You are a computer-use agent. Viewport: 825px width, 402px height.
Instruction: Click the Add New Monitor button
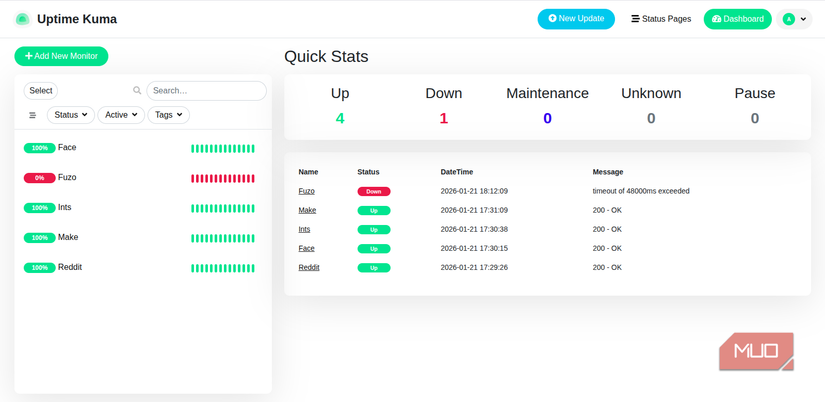pyautogui.click(x=61, y=56)
